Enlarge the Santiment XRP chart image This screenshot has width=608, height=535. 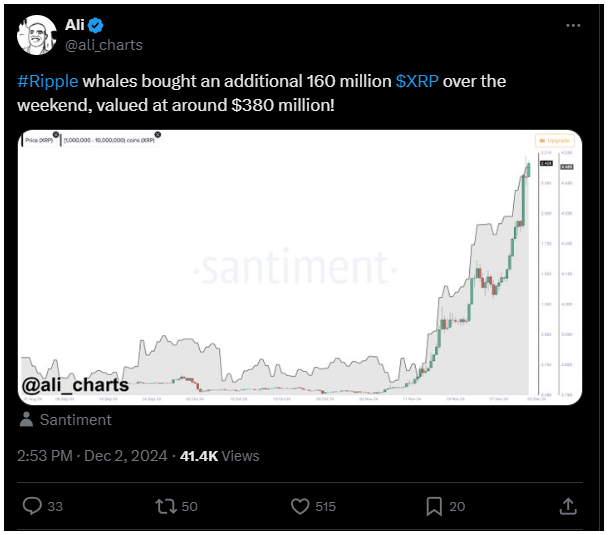click(300, 268)
